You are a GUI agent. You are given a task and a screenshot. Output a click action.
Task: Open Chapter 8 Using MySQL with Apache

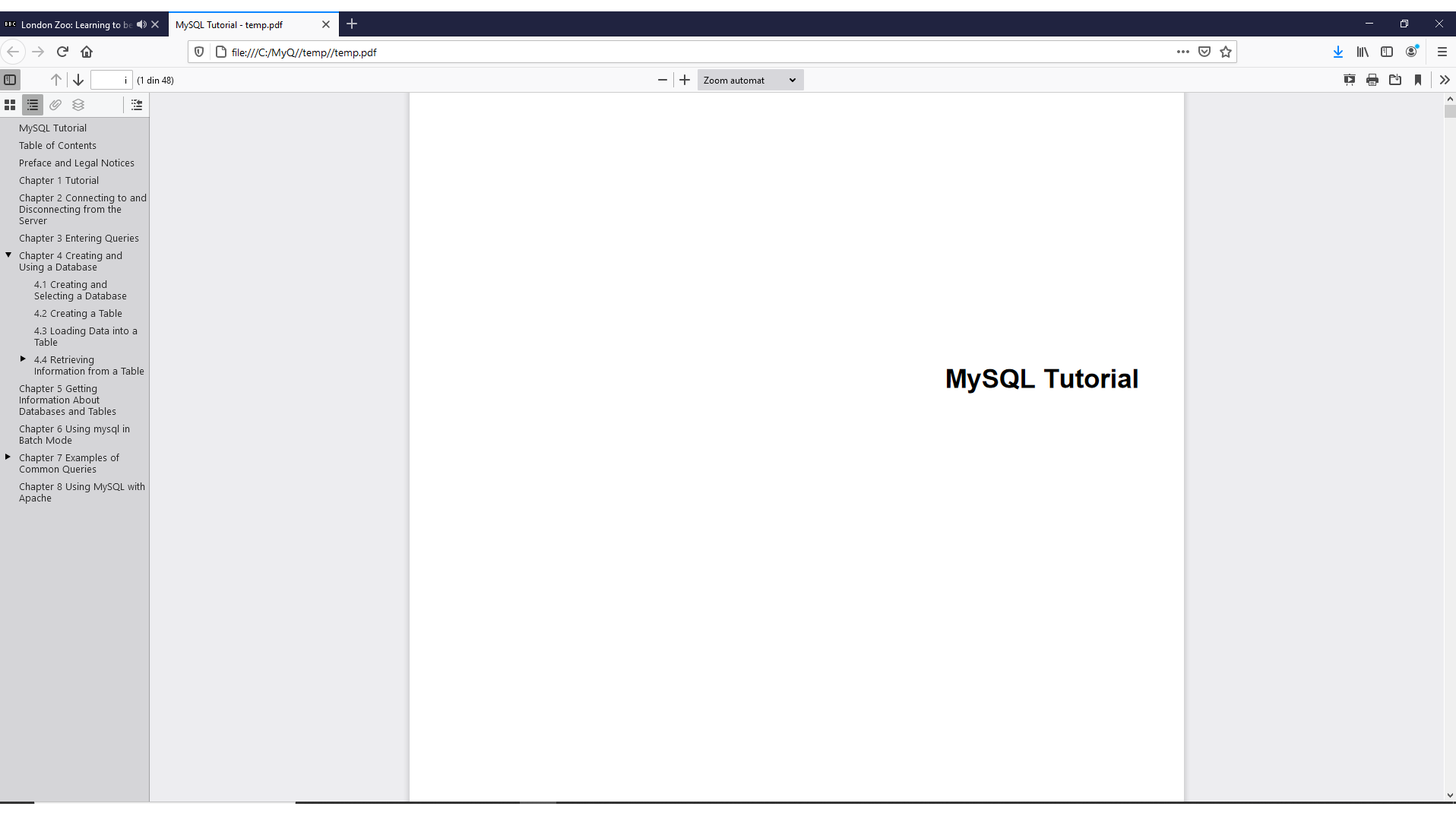click(82, 492)
